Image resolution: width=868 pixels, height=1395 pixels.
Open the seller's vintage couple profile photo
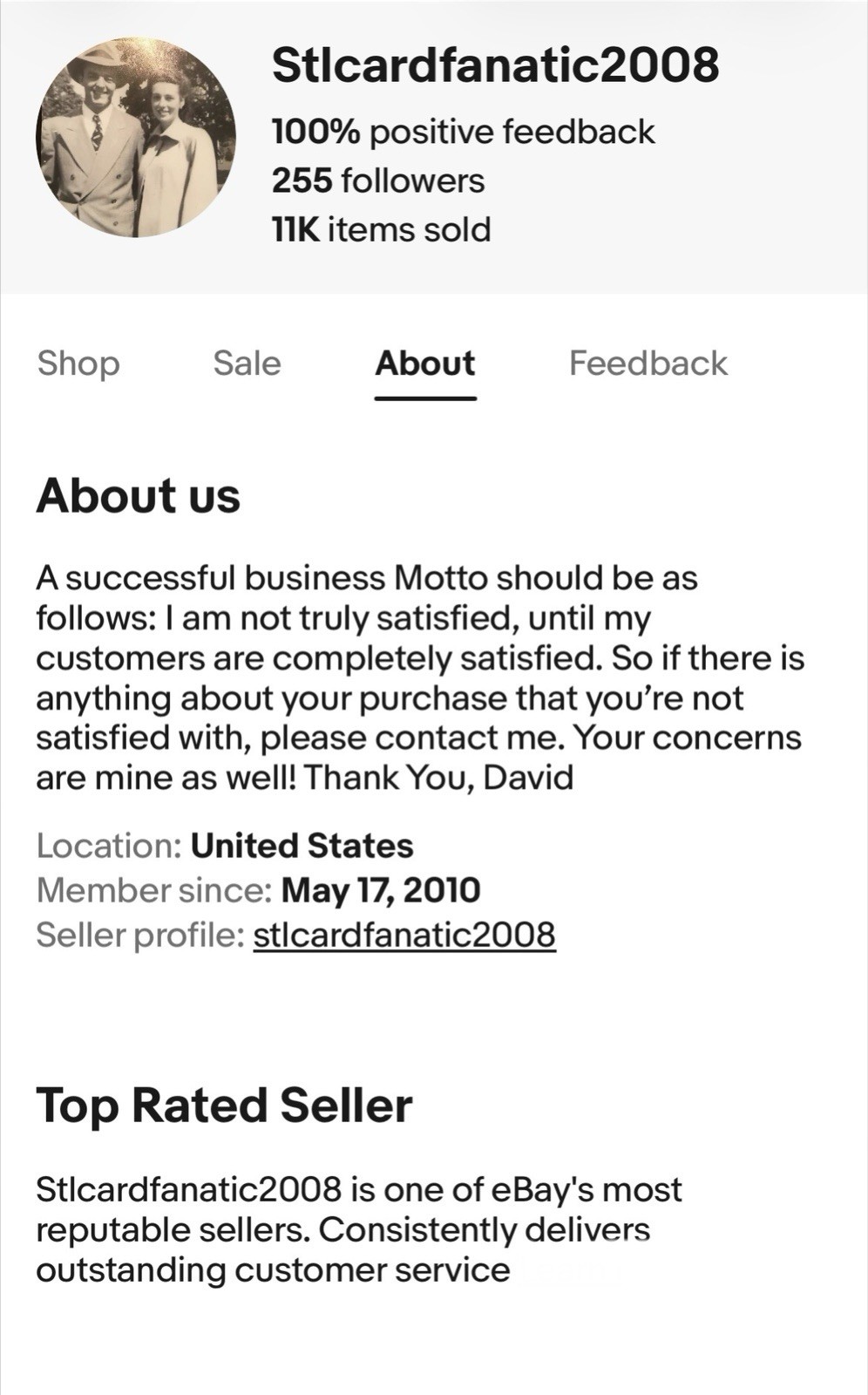tap(135, 138)
